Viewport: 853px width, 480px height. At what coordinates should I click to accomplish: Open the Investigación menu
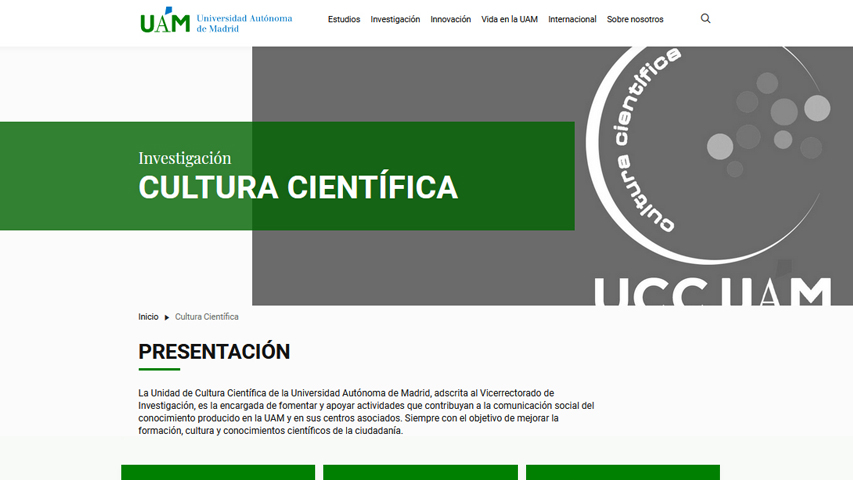[x=395, y=19]
